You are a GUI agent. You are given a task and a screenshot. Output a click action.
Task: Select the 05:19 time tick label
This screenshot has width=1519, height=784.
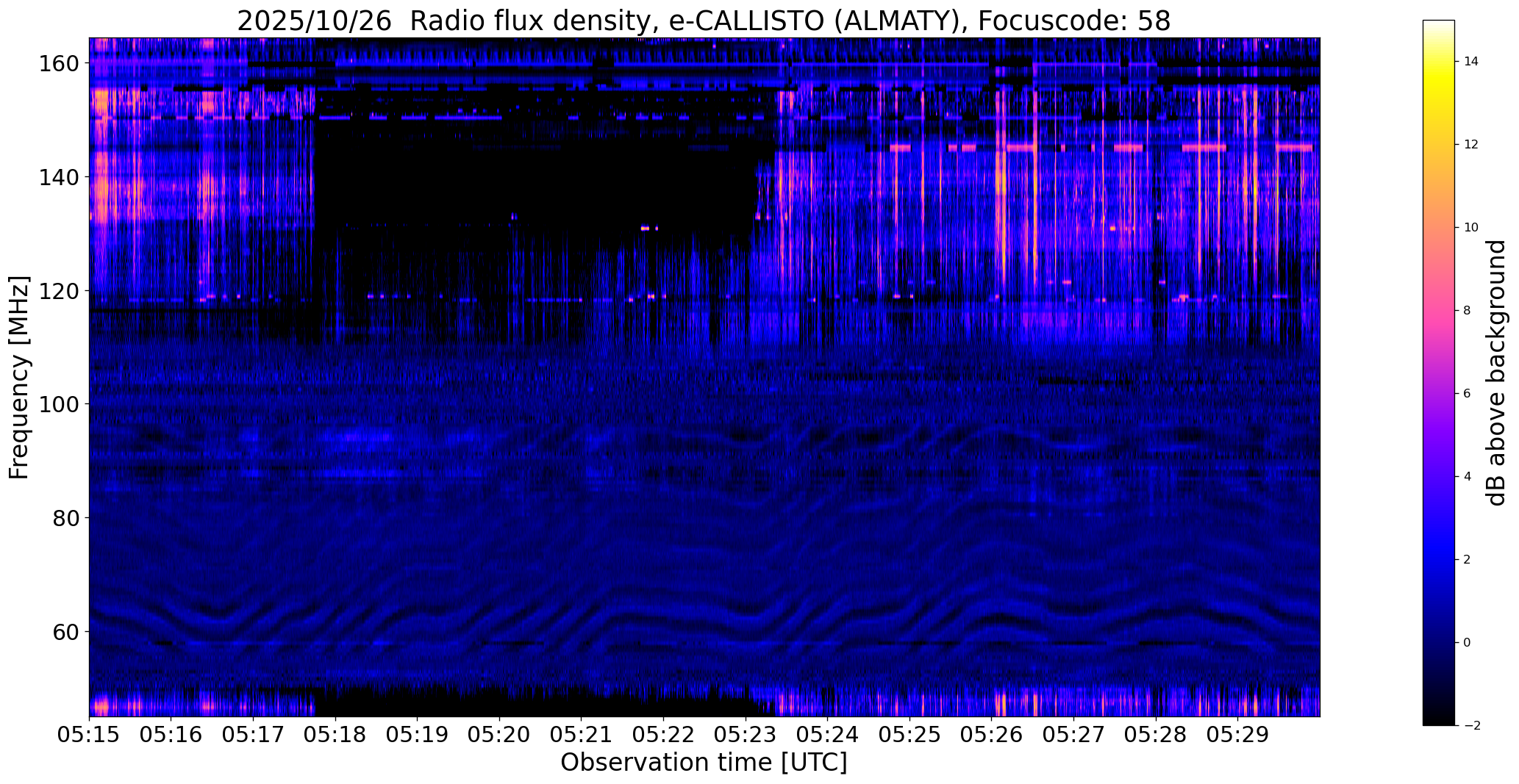pos(418,735)
